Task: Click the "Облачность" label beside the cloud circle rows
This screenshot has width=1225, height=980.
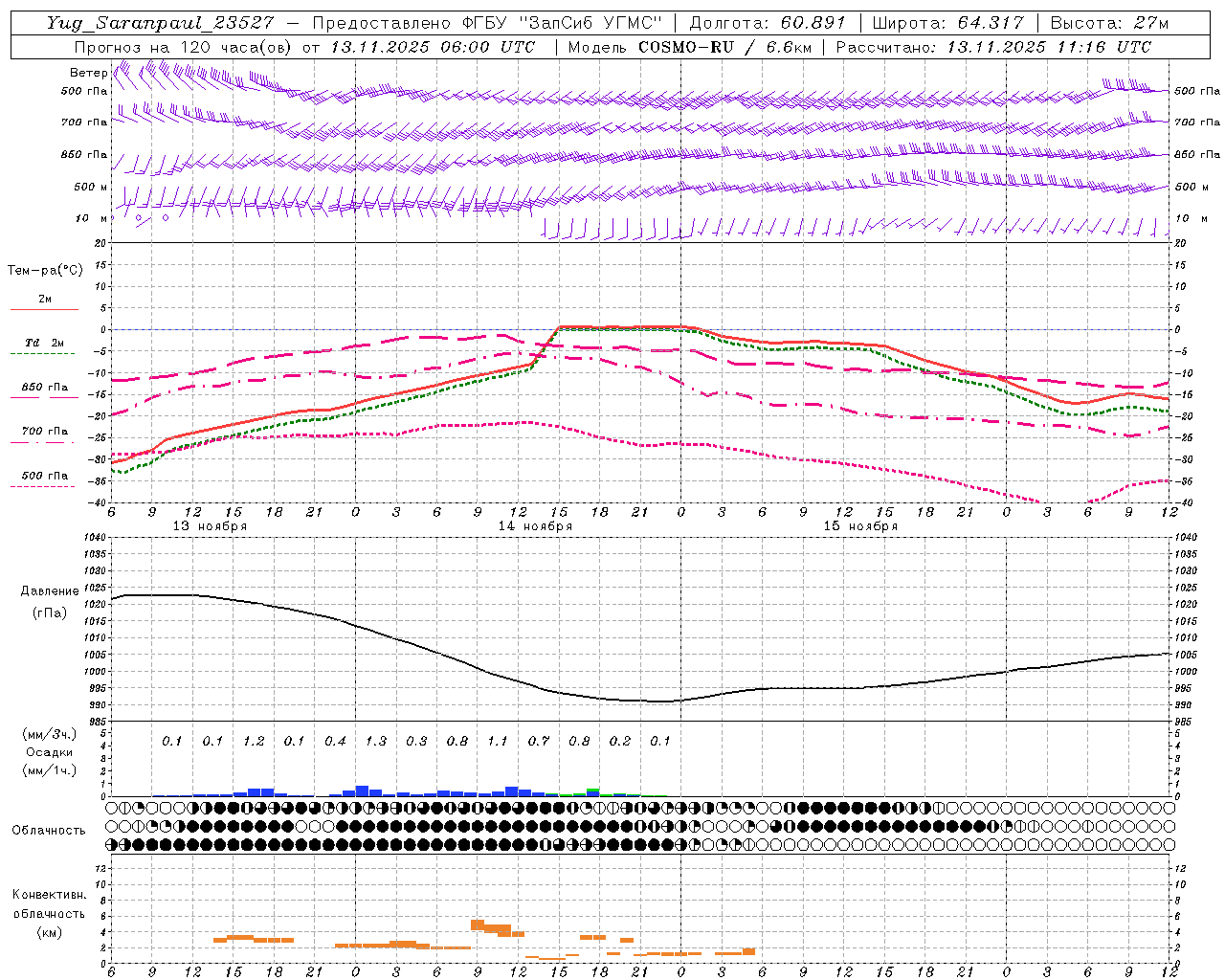Action: [49, 831]
